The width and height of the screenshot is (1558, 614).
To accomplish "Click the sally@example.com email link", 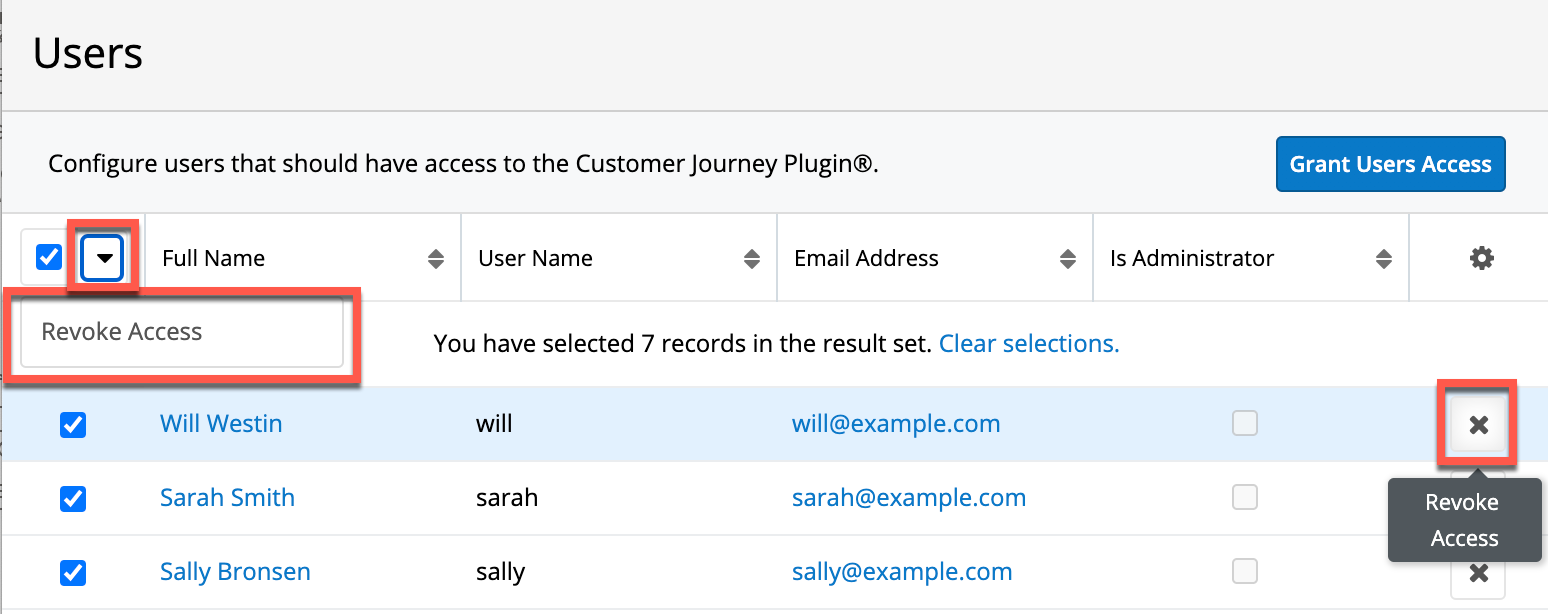I will click(x=902, y=572).
